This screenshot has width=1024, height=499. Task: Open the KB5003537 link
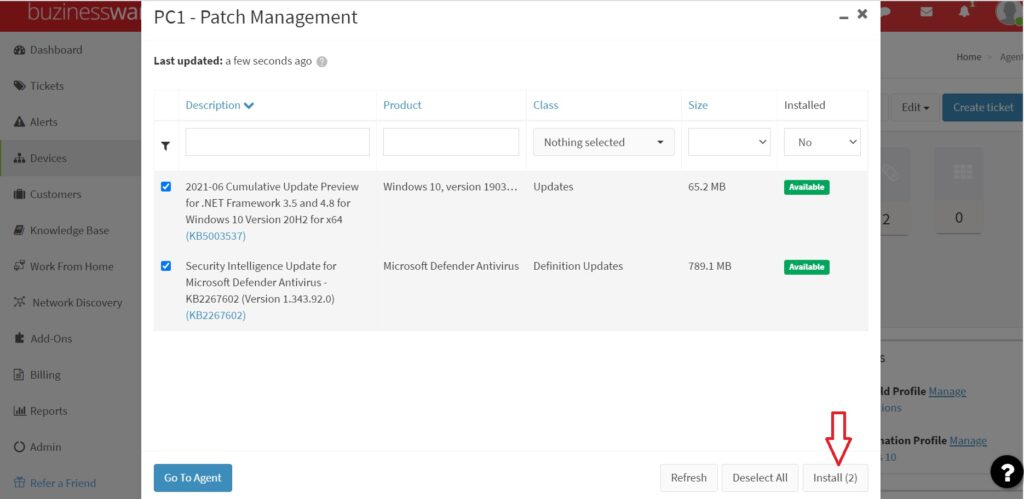pos(215,236)
